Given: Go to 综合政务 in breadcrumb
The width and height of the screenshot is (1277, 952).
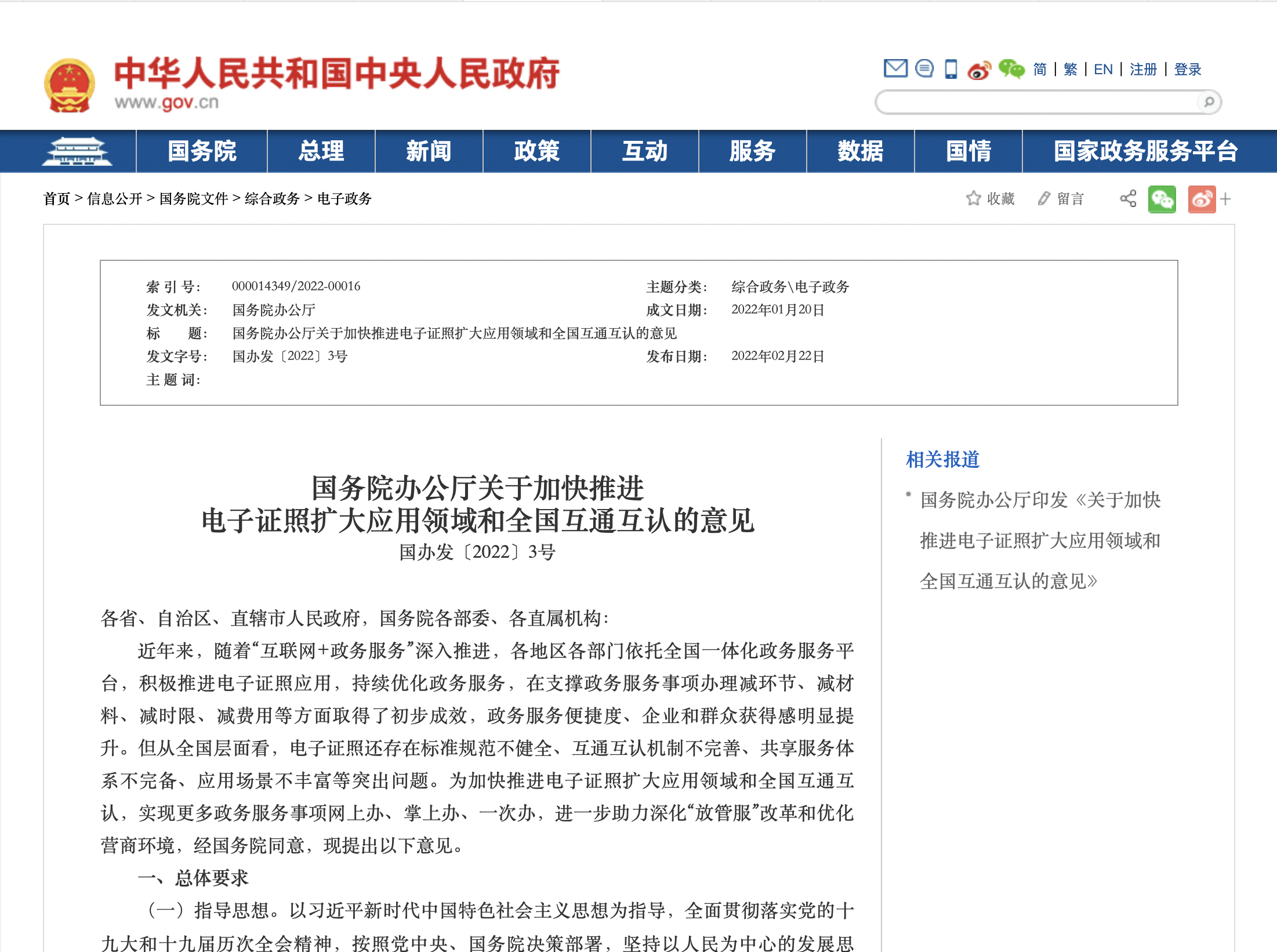Looking at the screenshot, I should pos(272,199).
